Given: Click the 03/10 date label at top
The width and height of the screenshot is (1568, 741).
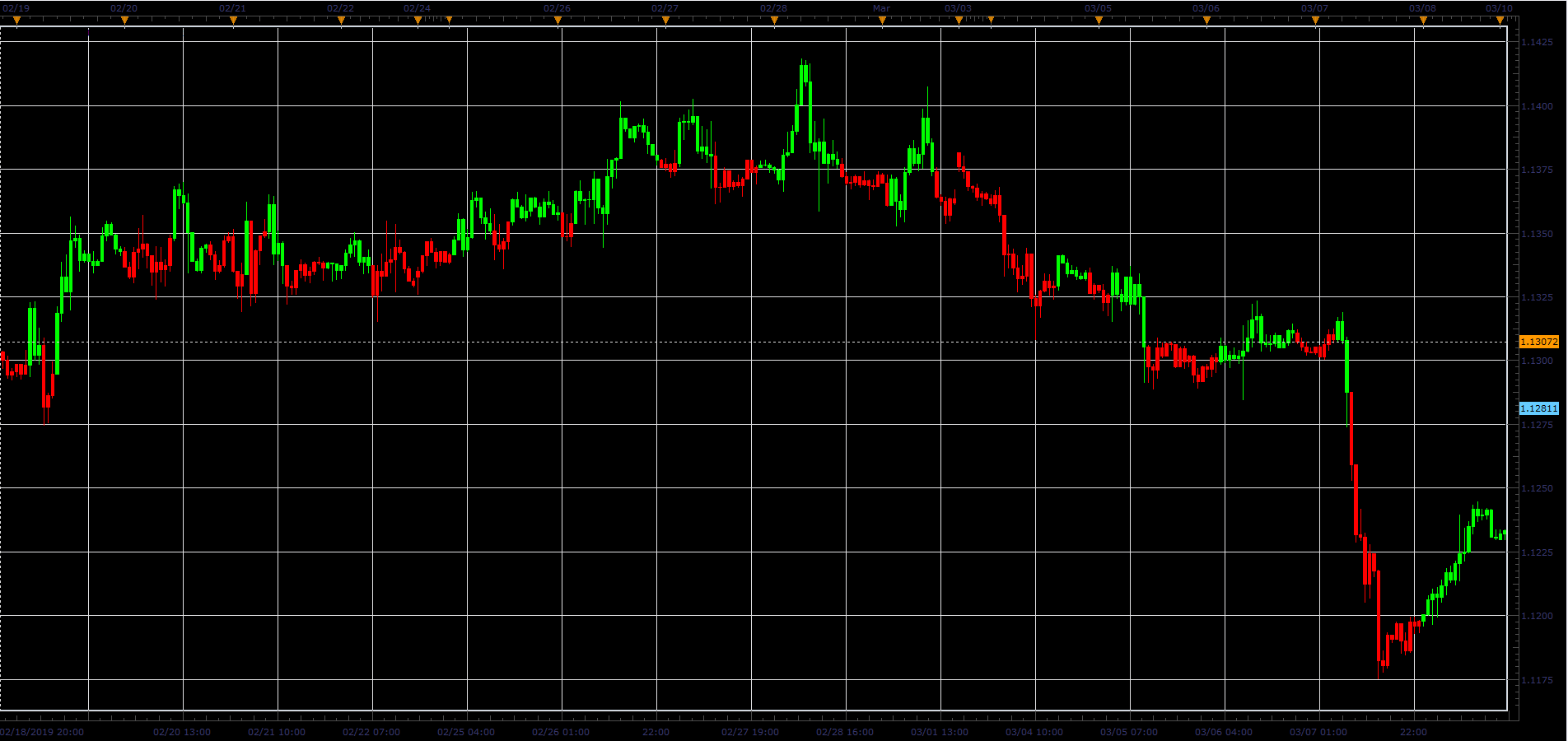Looking at the screenshot, I should tap(1499, 8).
